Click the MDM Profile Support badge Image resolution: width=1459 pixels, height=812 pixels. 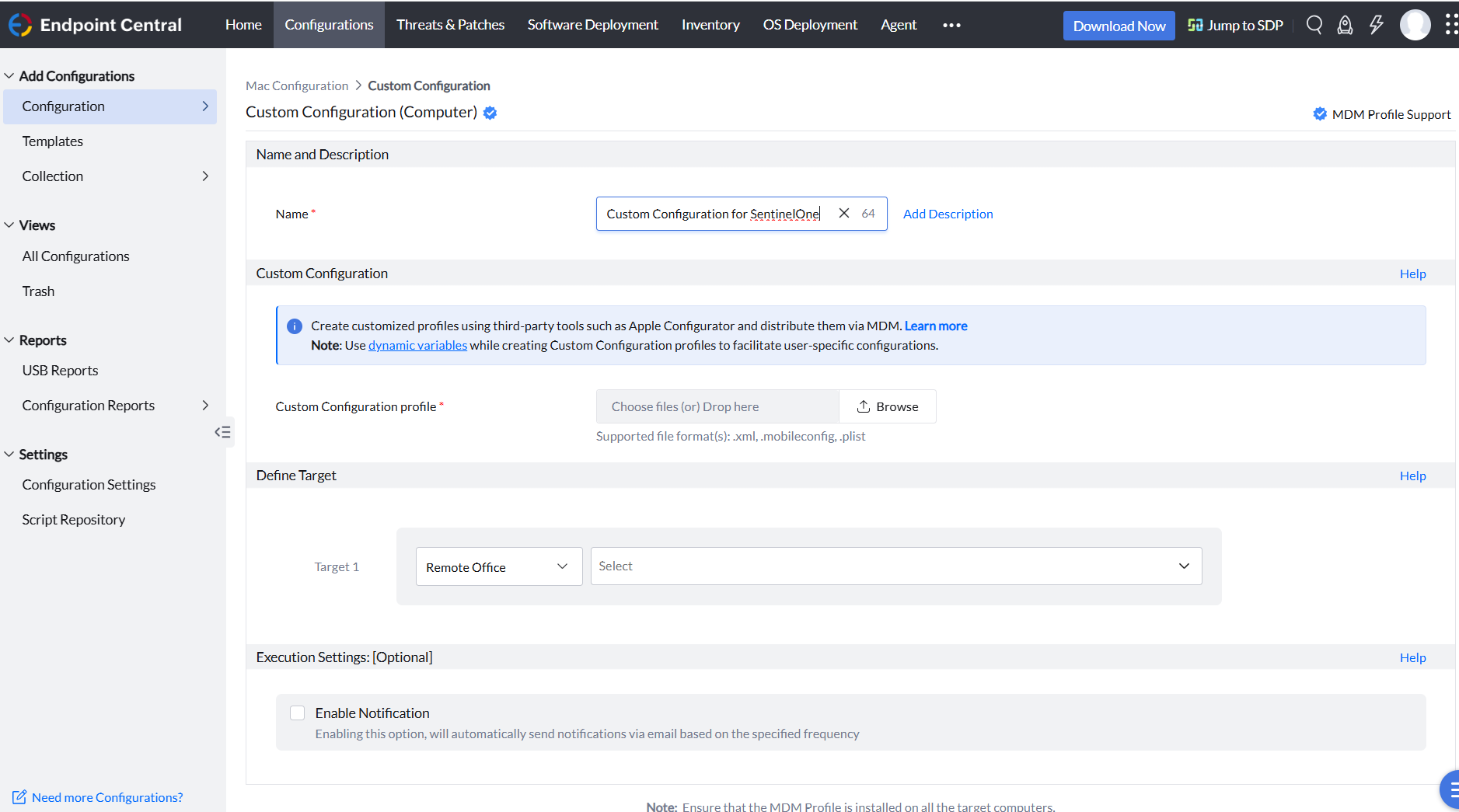[1381, 113]
